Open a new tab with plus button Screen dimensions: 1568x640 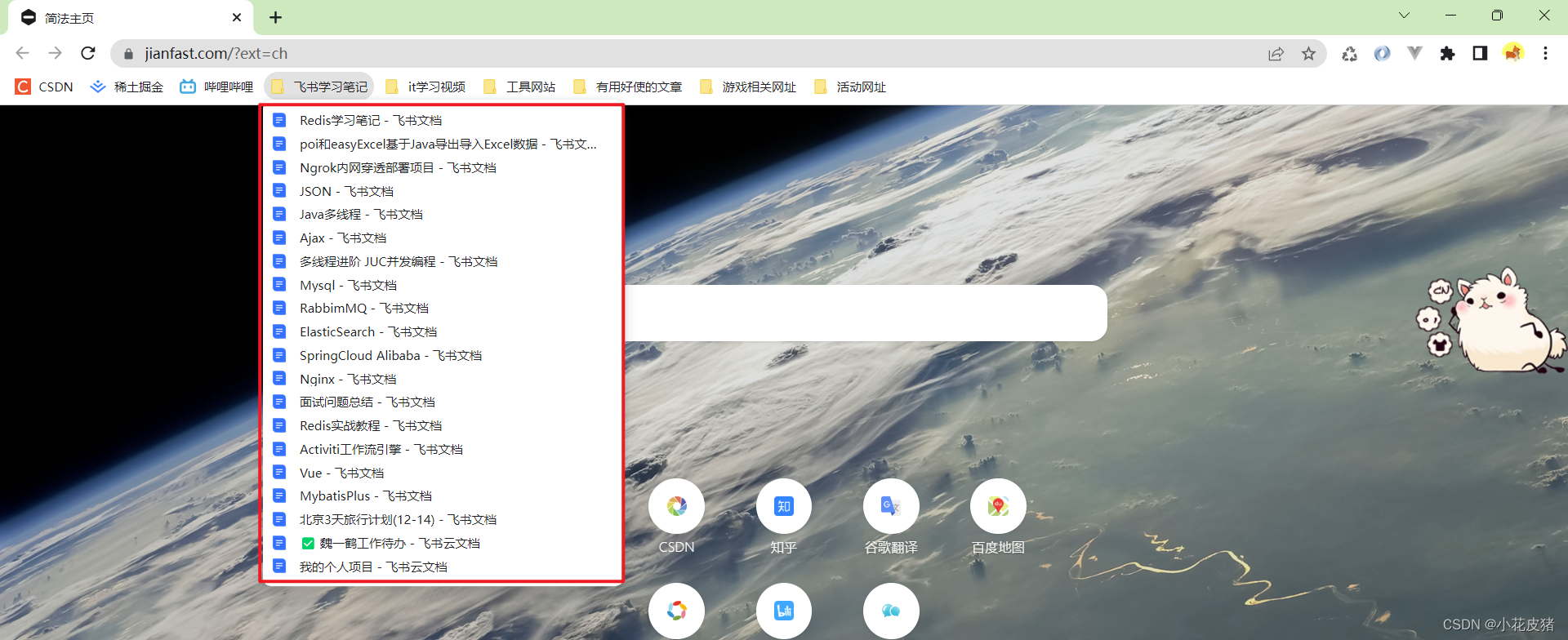point(275,17)
